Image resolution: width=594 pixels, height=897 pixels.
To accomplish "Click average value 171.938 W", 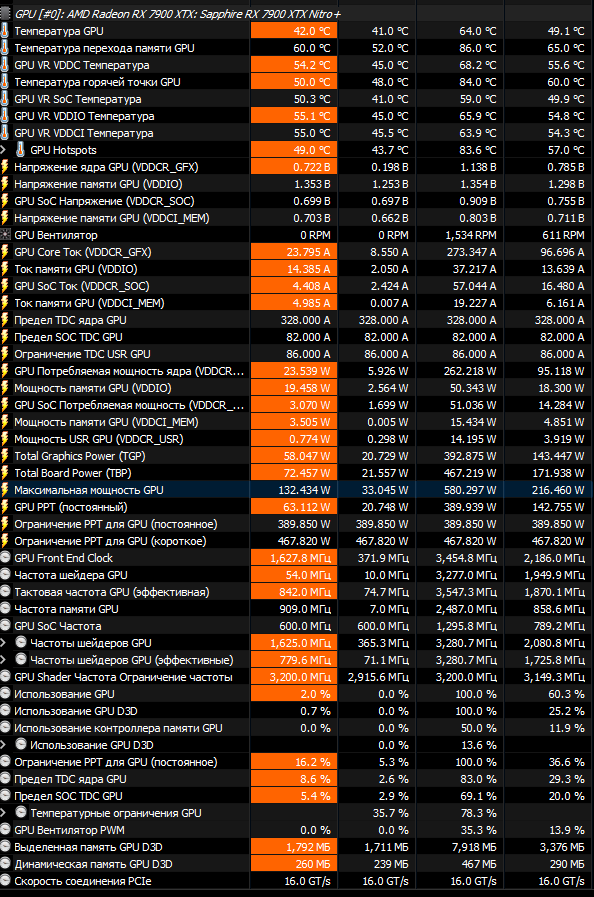I will coord(558,473).
